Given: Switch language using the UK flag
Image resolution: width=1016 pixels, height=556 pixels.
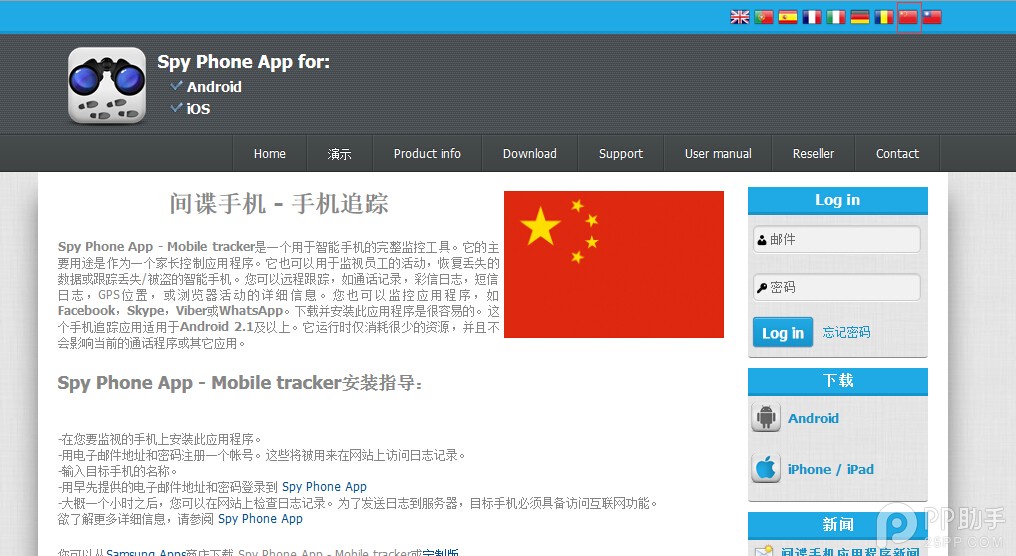Looking at the screenshot, I should 740,17.
